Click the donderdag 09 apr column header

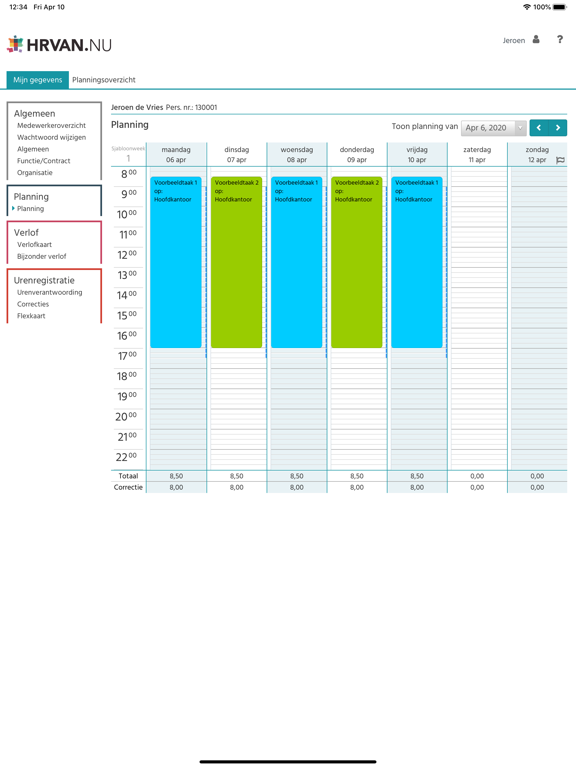point(357,154)
